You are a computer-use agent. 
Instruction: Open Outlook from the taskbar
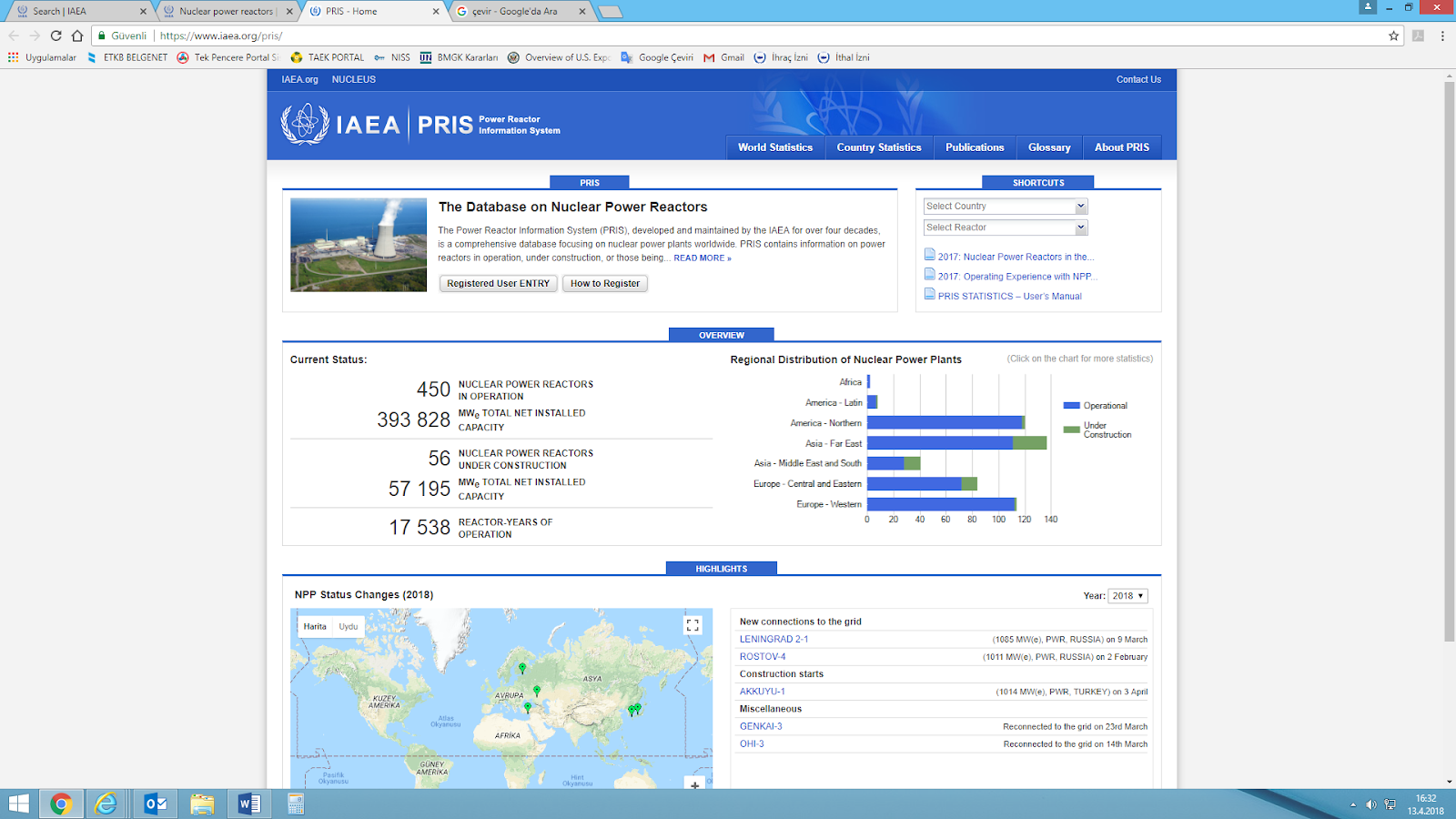coord(156,804)
